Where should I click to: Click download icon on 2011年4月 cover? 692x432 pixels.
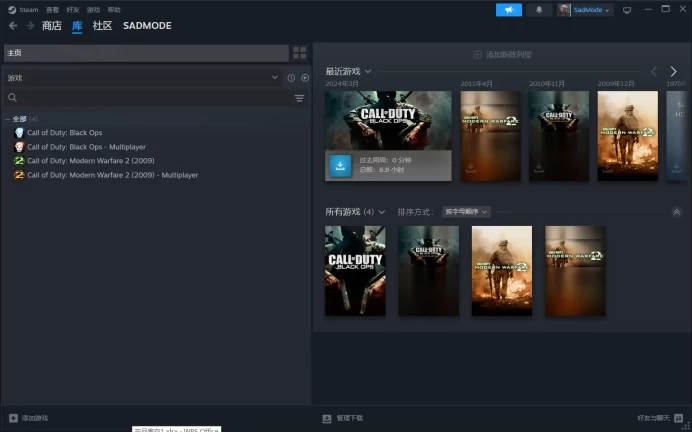point(470,168)
